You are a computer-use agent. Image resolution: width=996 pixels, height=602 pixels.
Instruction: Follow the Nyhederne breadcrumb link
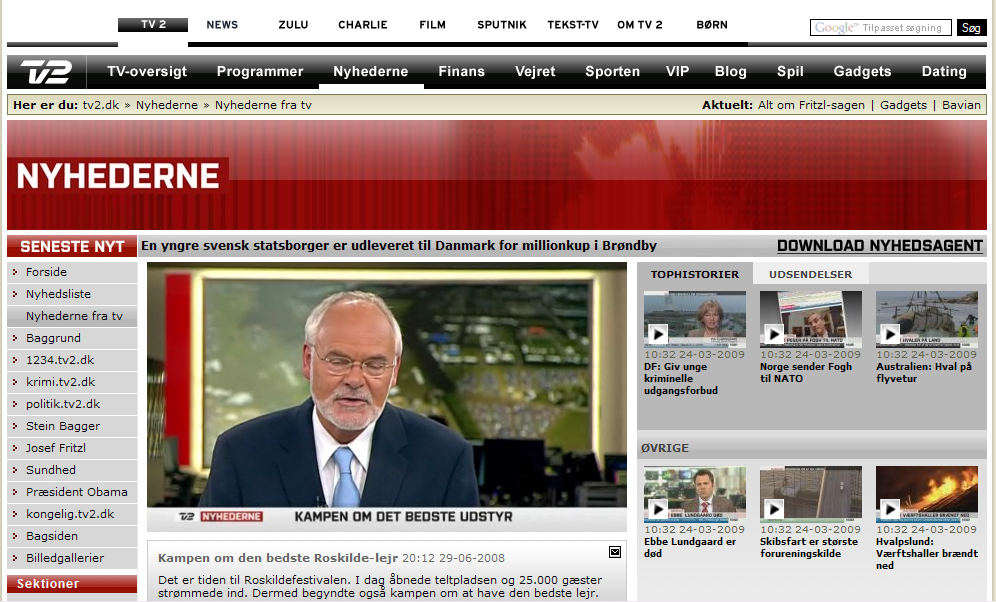(x=167, y=105)
